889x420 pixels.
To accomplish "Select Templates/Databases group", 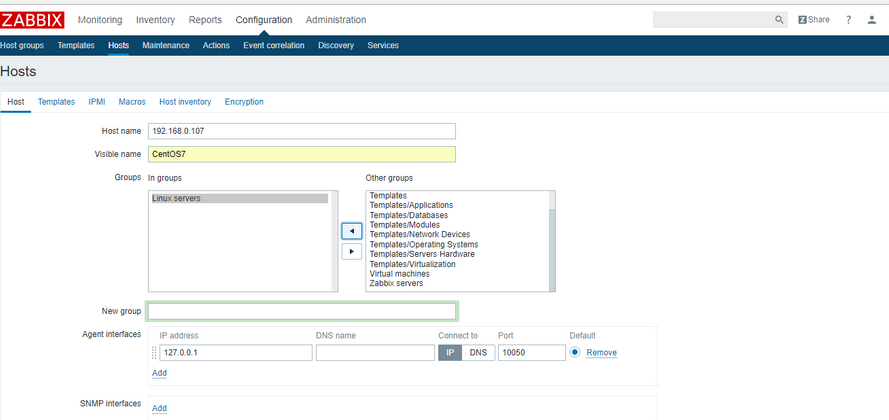I will [x=409, y=215].
